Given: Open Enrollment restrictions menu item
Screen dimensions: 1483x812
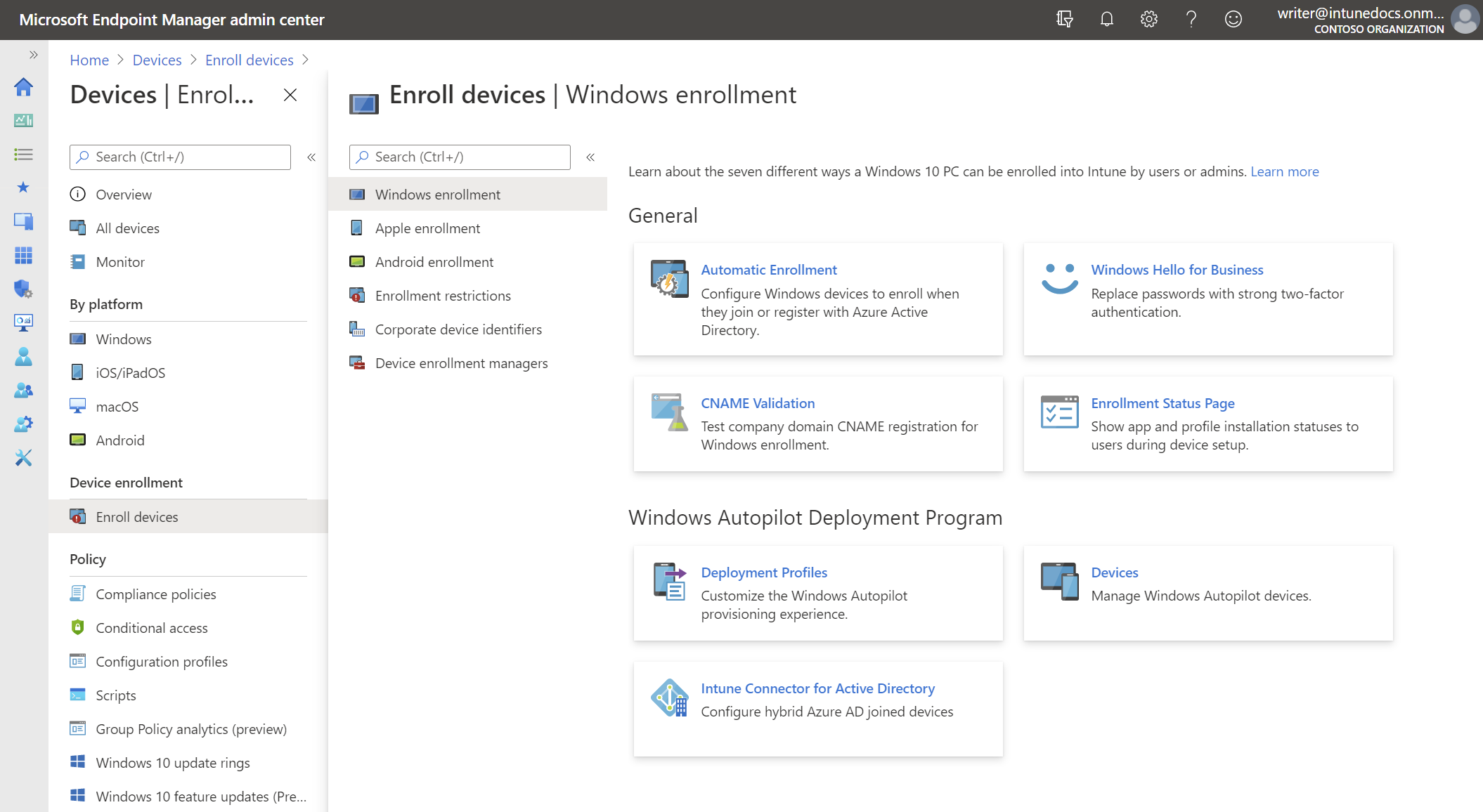Looking at the screenshot, I should (443, 296).
